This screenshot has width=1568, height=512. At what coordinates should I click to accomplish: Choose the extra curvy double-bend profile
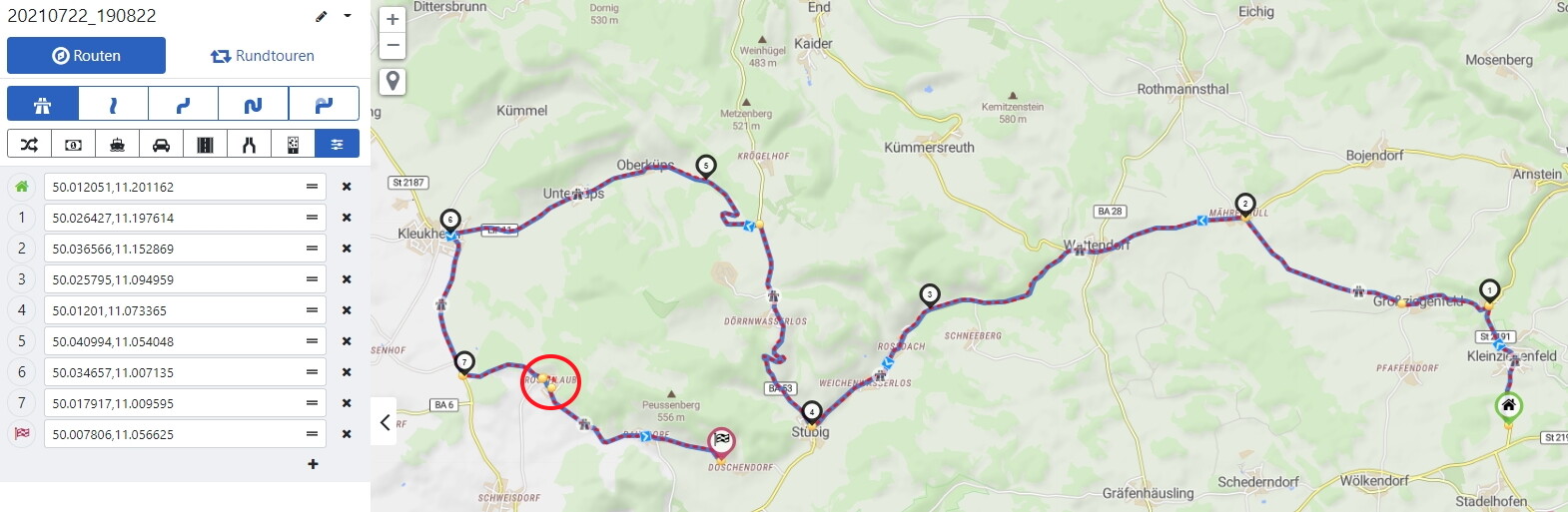click(x=324, y=104)
